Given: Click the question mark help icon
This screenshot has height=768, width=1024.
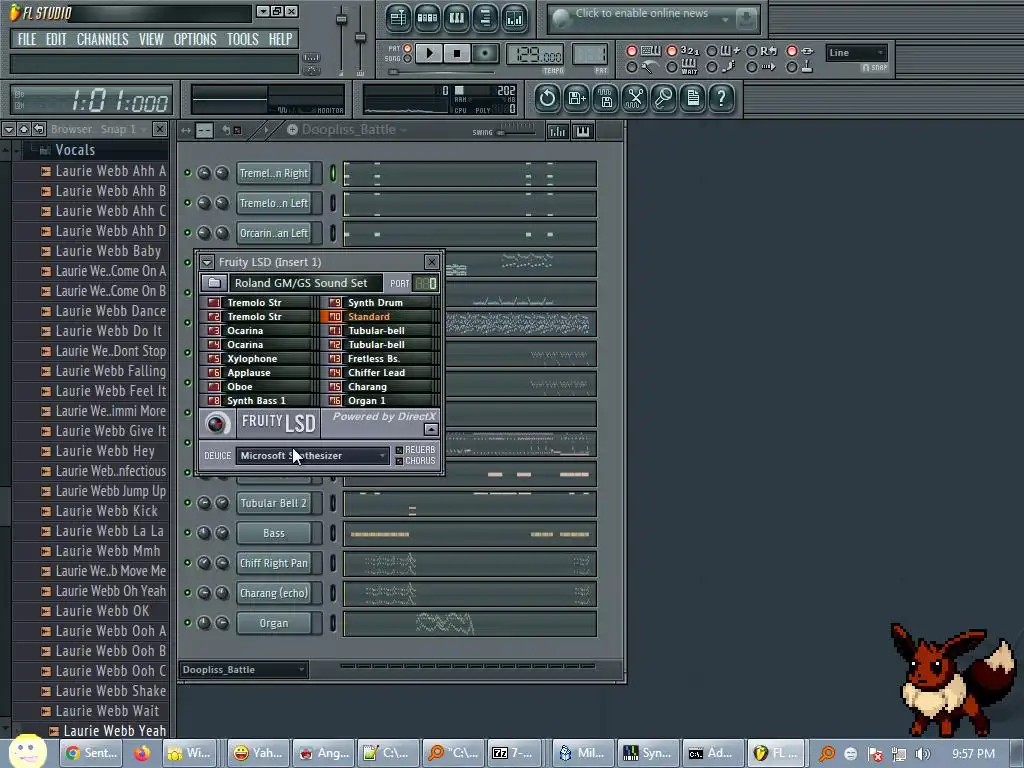Looking at the screenshot, I should click(x=722, y=99).
